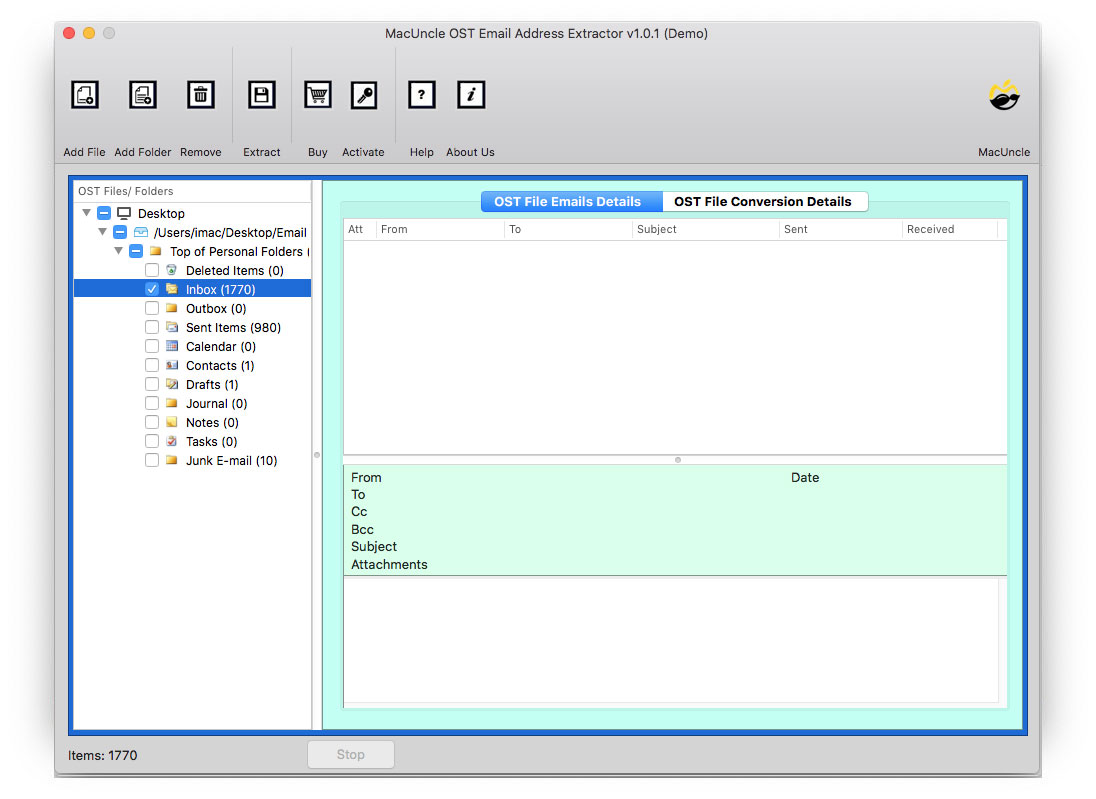Click the Deleted Items recycle icon
Viewport: 1096px width, 799px height.
point(171,270)
